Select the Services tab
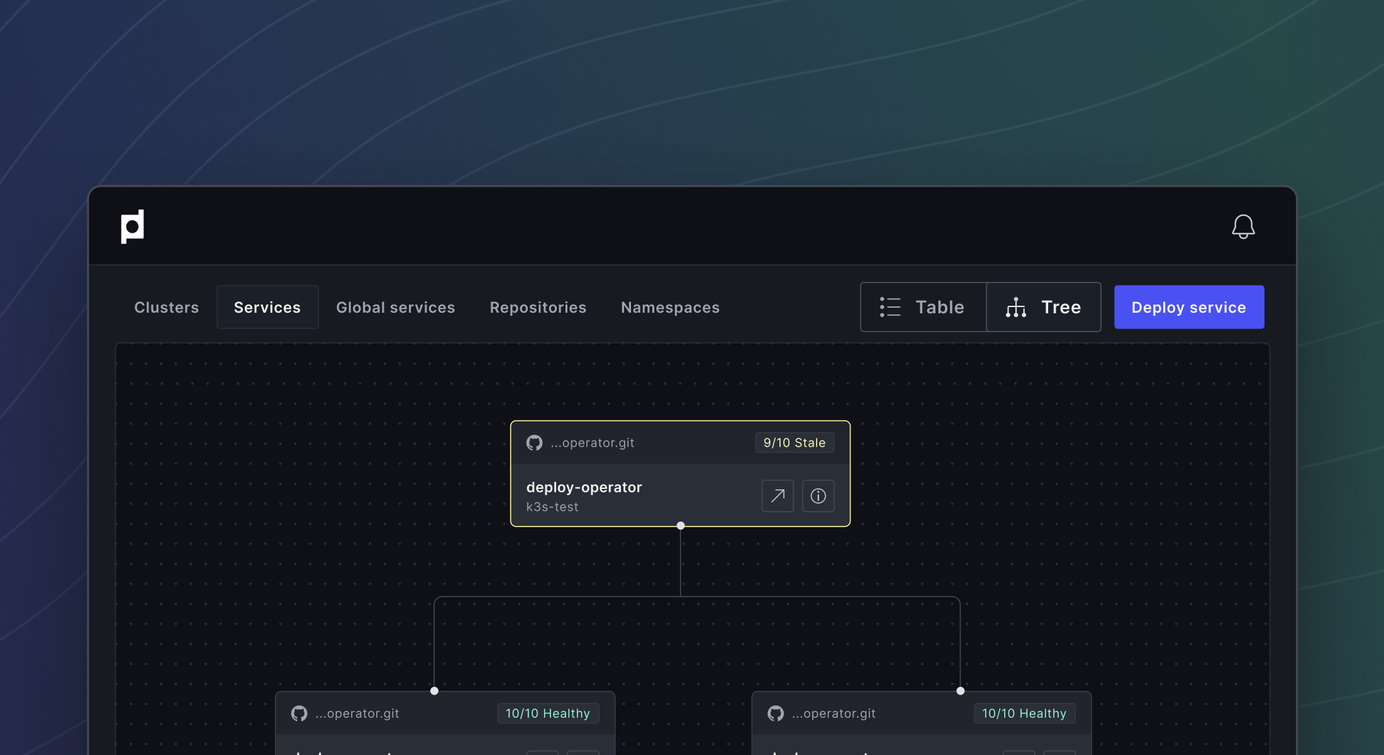The image size is (1384, 755). tap(267, 307)
